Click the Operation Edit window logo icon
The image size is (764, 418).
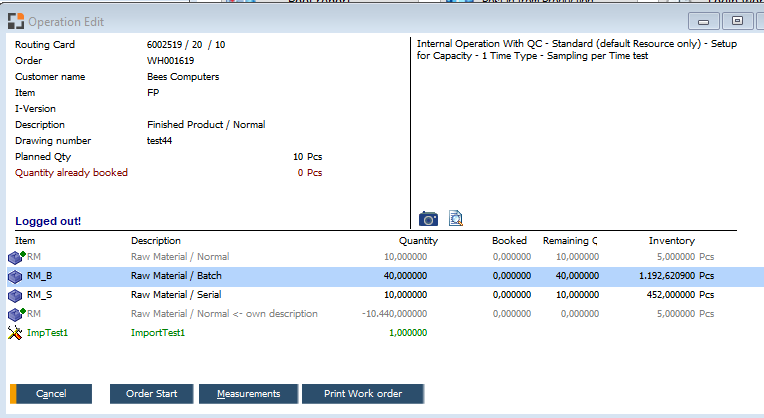16,21
